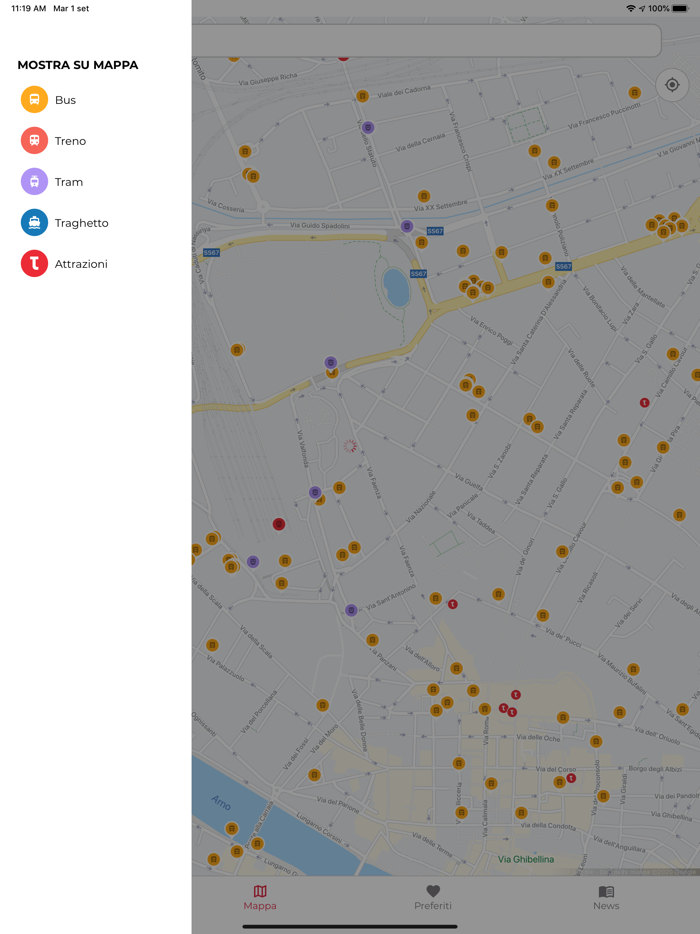The height and width of the screenshot is (934, 700).
Task: Select tram marker at start of Via Sant'Antonino
Action: pos(351,610)
